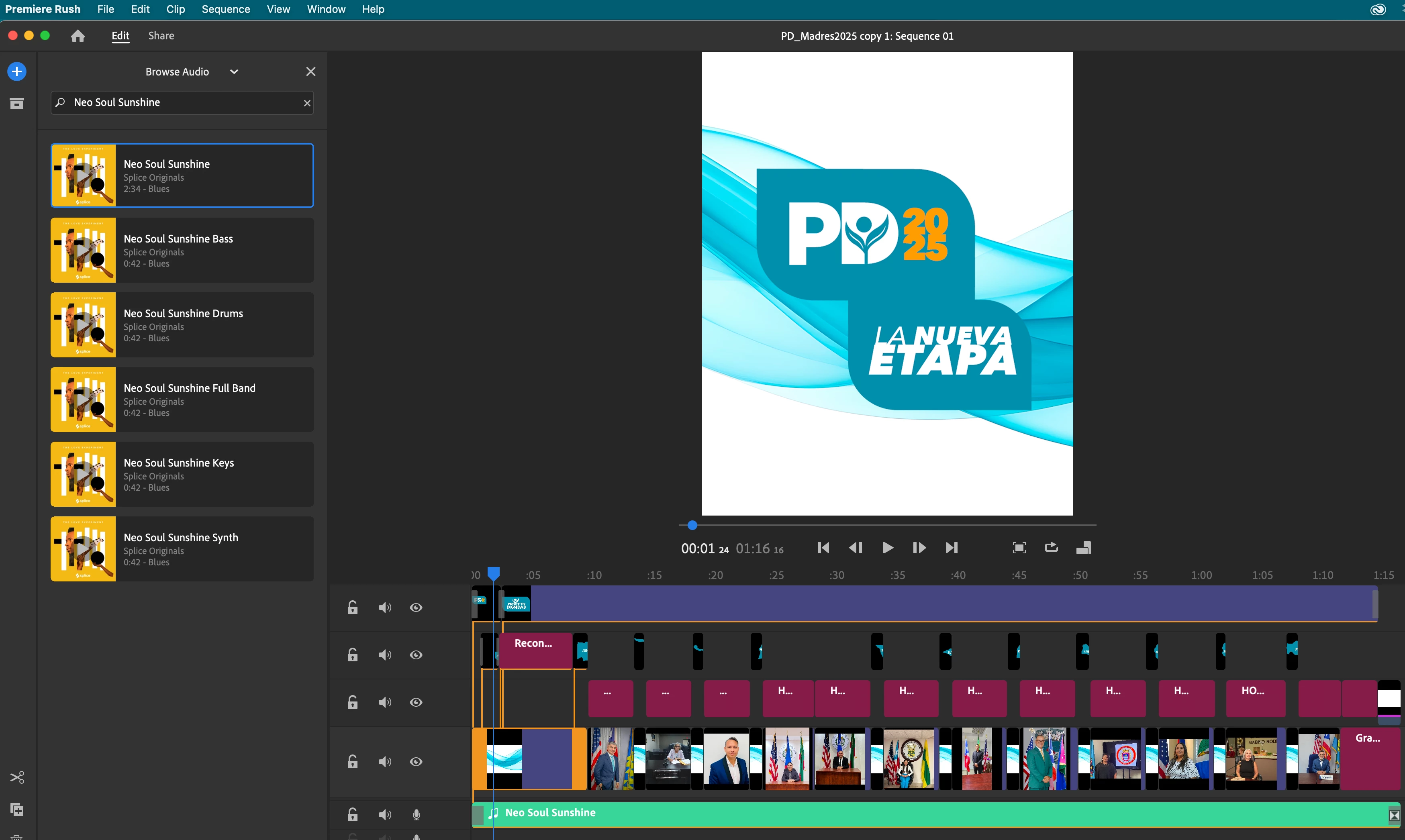Click the preview scrubber slider handle
This screenshot has height=840, width=1405.
692,525
